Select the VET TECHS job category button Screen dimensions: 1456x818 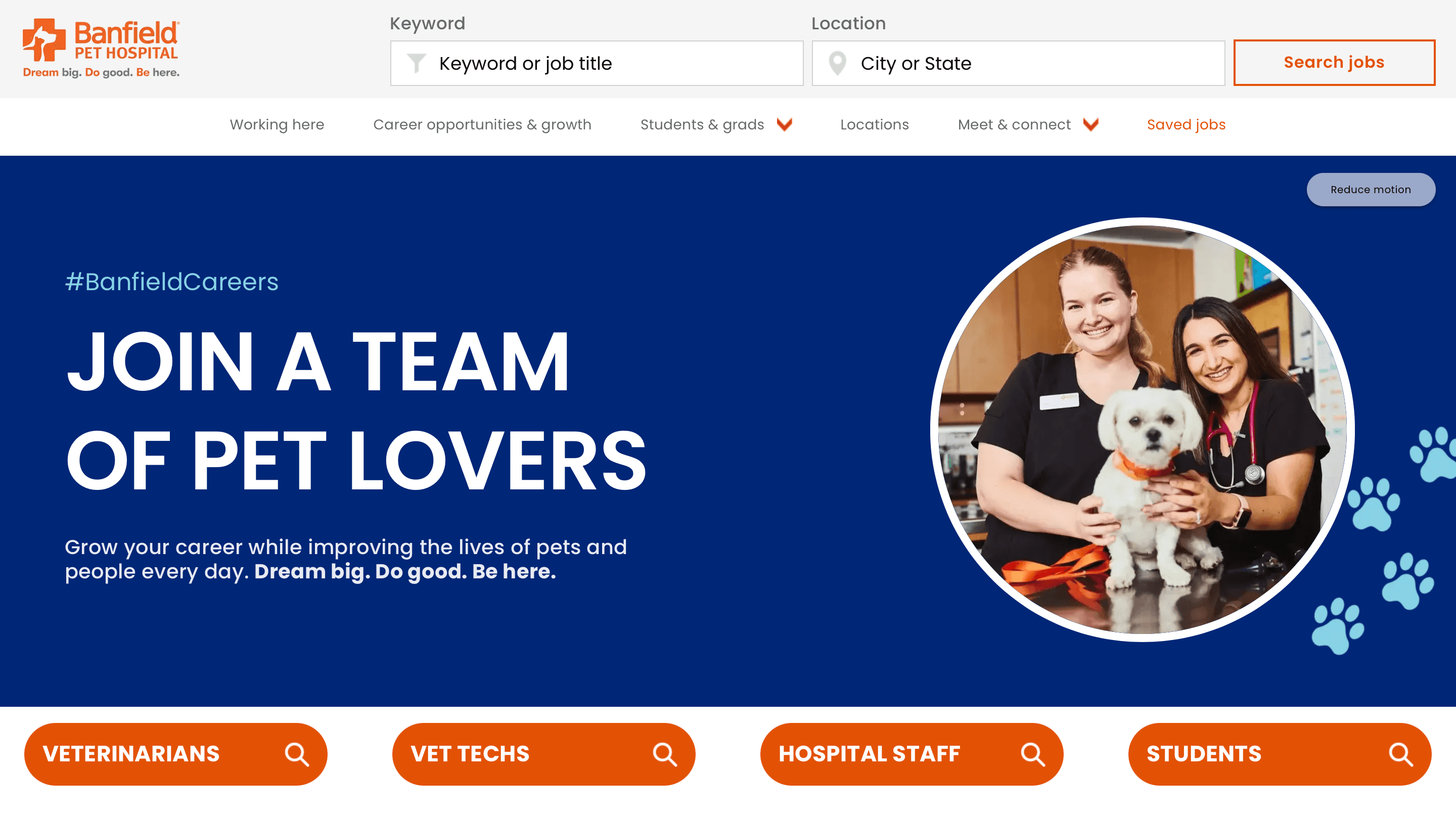pos(544,754)
